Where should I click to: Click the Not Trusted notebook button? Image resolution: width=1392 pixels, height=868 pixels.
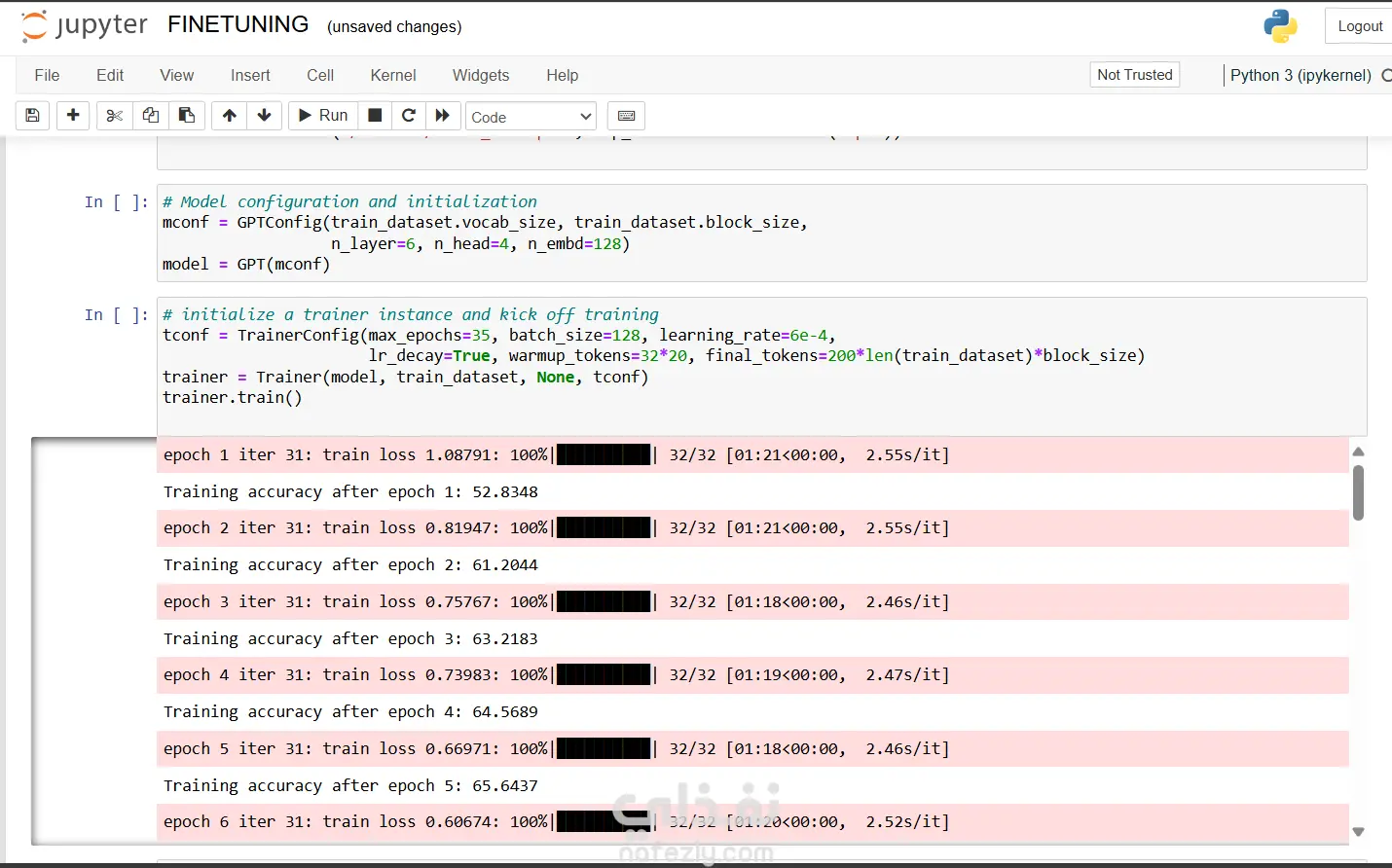tap(1135, 75)
